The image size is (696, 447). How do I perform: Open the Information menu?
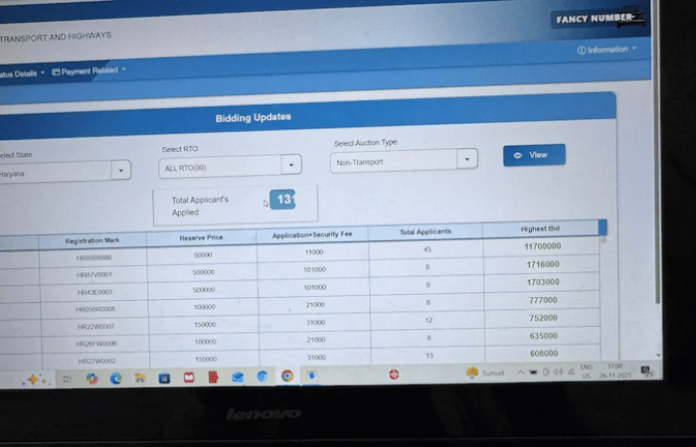tap(606, 49)
